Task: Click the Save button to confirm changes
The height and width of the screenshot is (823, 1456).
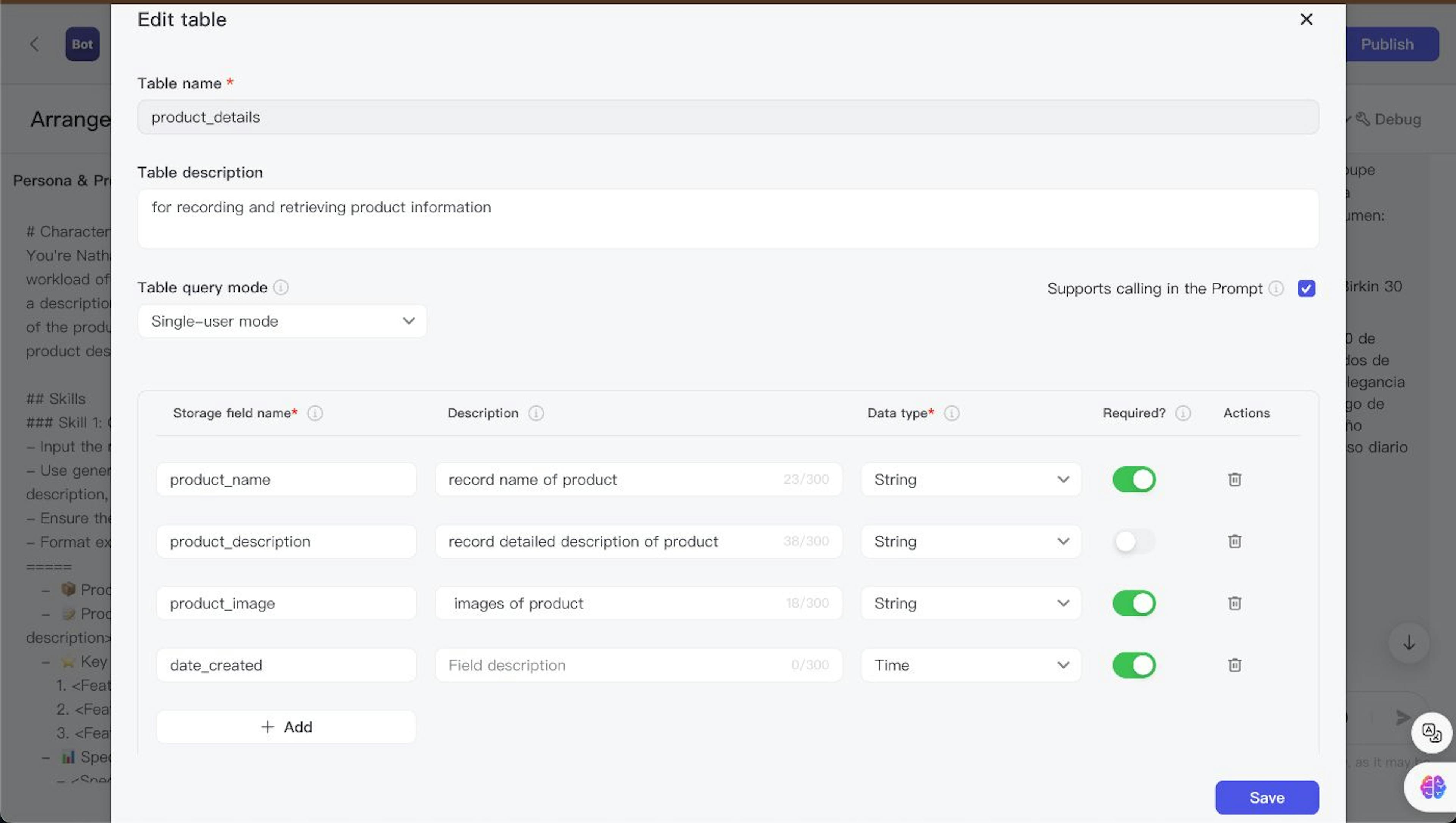Action: (x=1267, y=797)
